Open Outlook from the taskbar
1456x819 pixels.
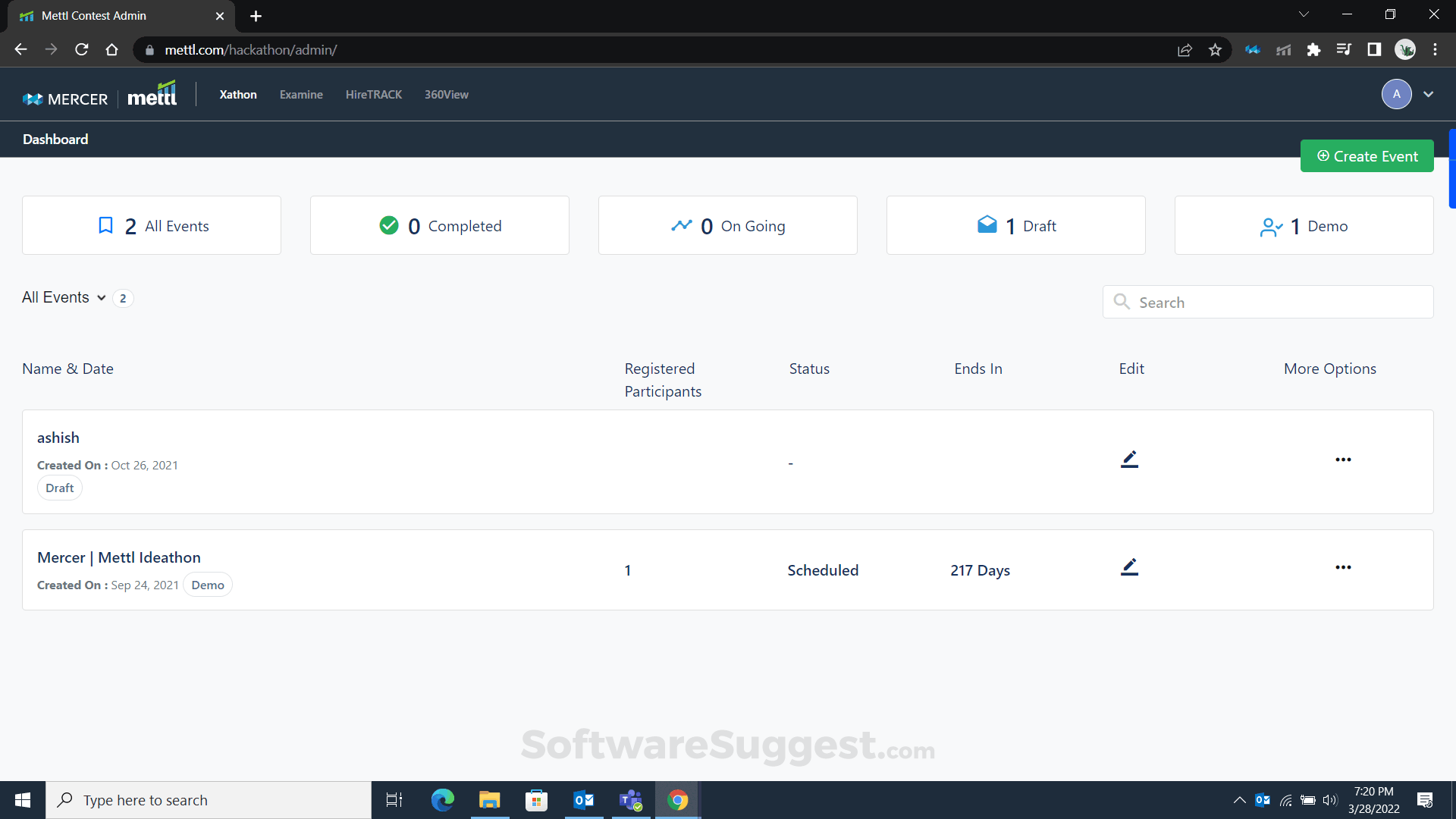(x=584, y=799)
